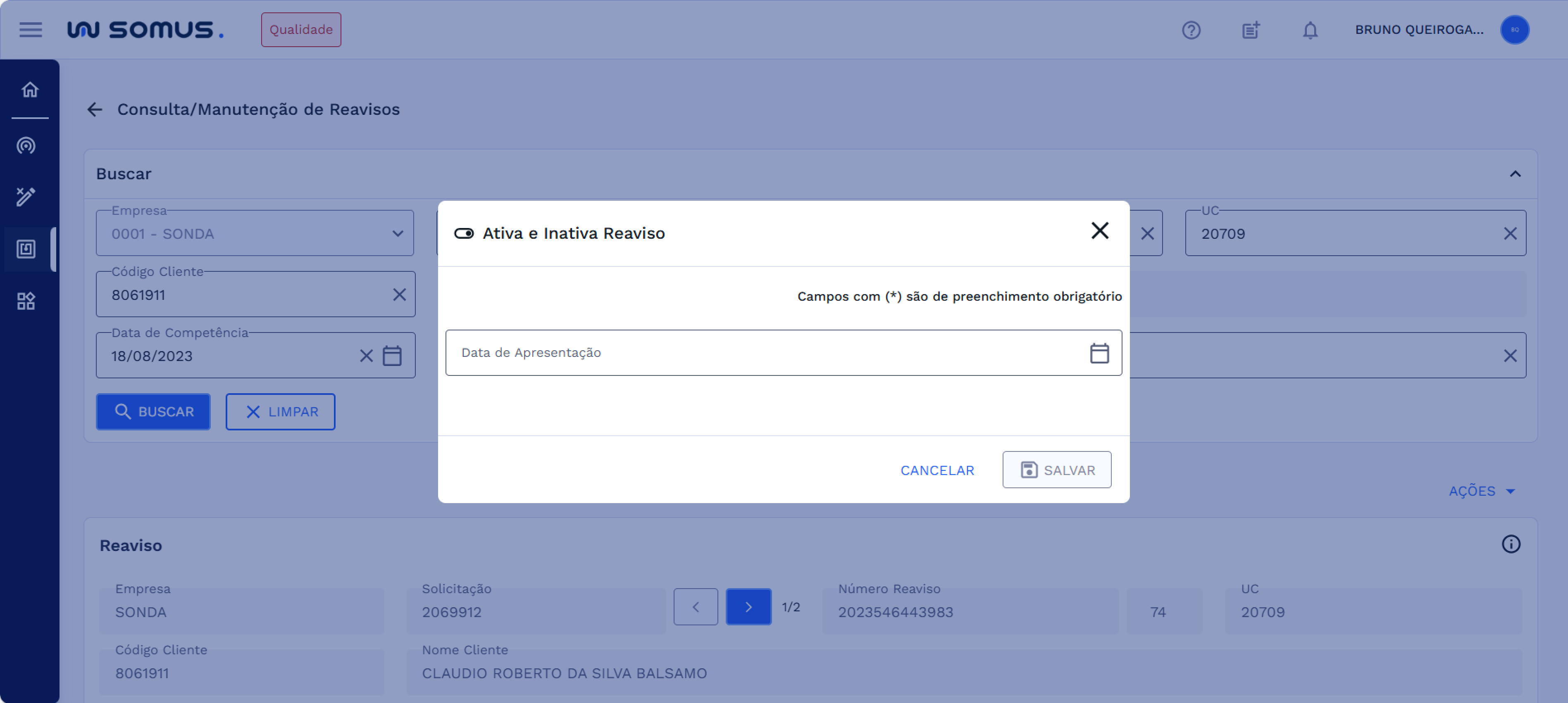Open the help question mark icon
Image resolution: width=1568 pixels, height=703 pixels.
pos(1191,30)
